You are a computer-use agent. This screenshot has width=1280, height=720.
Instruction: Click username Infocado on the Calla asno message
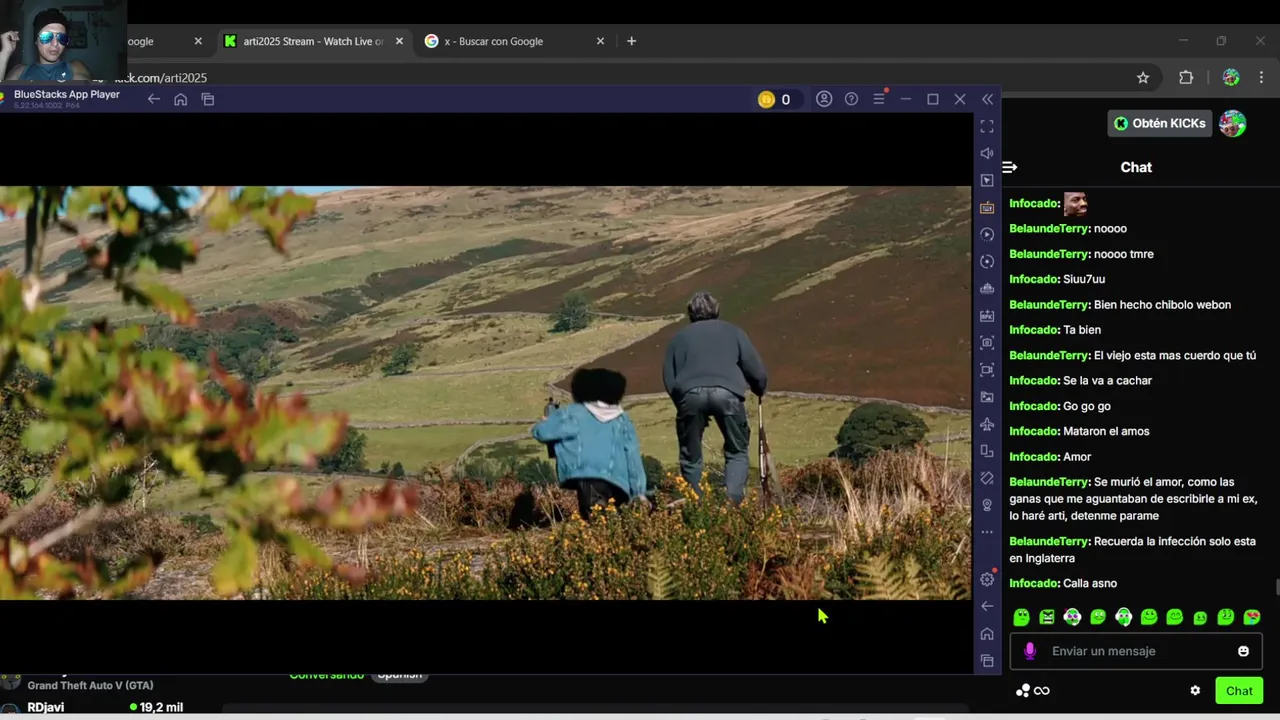[x=1034, y=583]
